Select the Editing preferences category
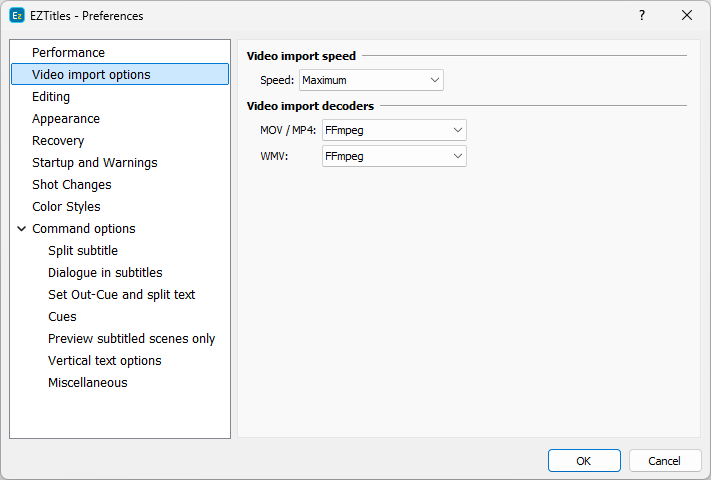Screen dimensions: 711x480 51,97
